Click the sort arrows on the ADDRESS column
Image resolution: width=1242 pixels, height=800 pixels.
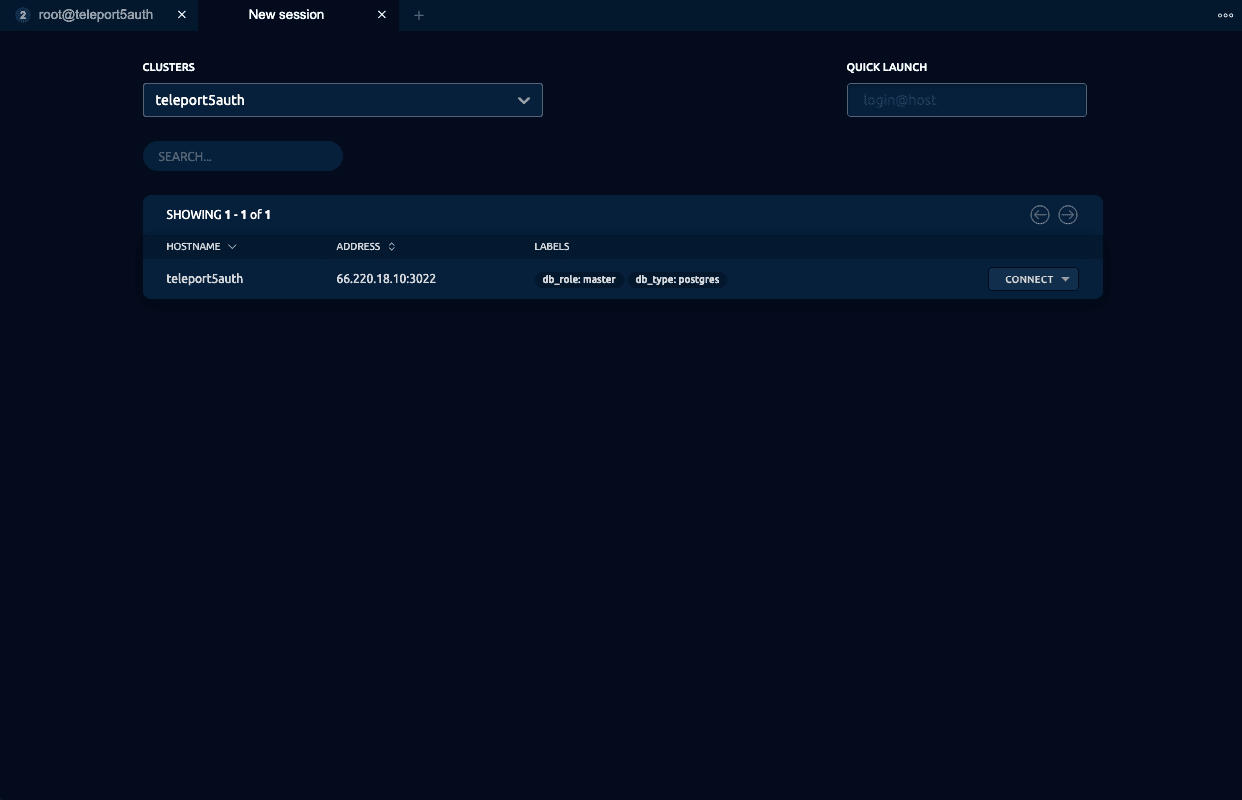pos(391,246)
